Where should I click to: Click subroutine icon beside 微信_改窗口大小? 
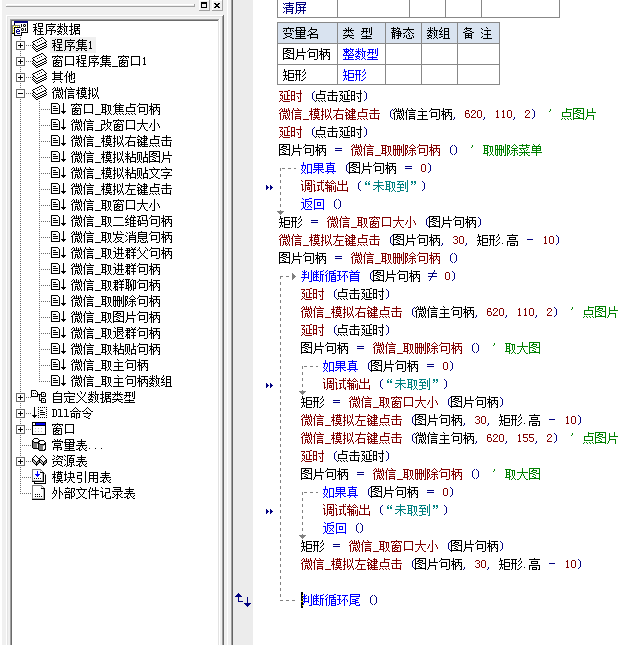click(58, 125)
